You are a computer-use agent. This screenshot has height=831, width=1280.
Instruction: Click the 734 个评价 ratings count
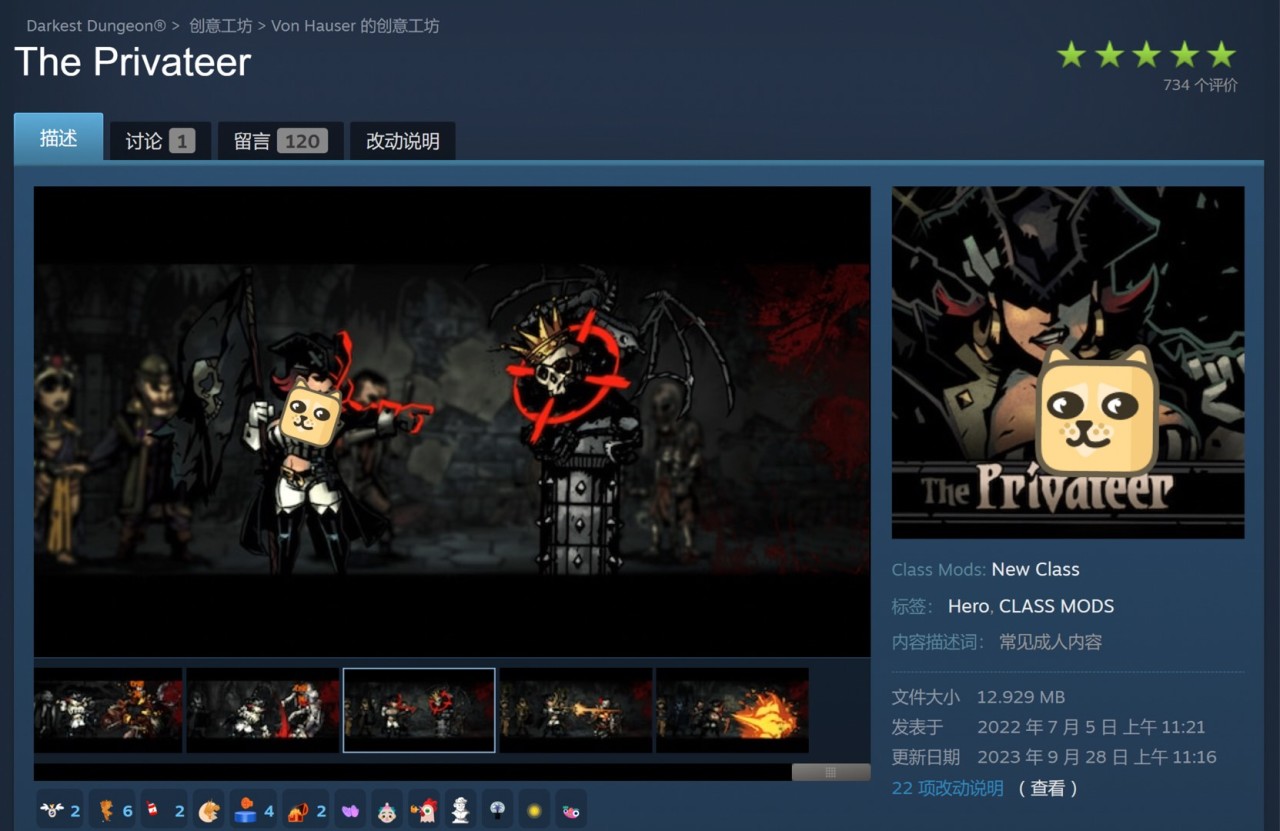(1200, 85)
